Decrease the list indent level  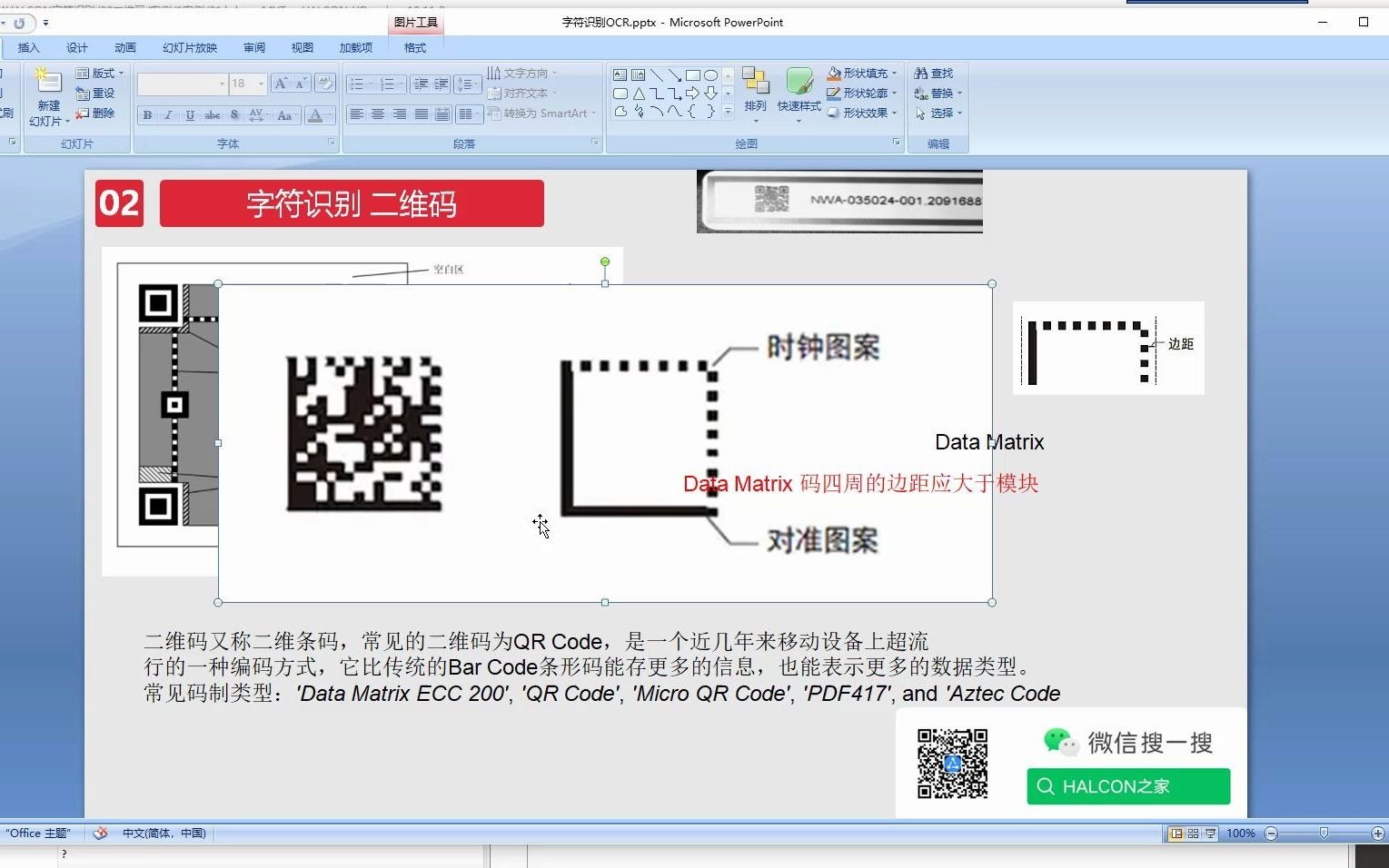(x=421, y=84)
